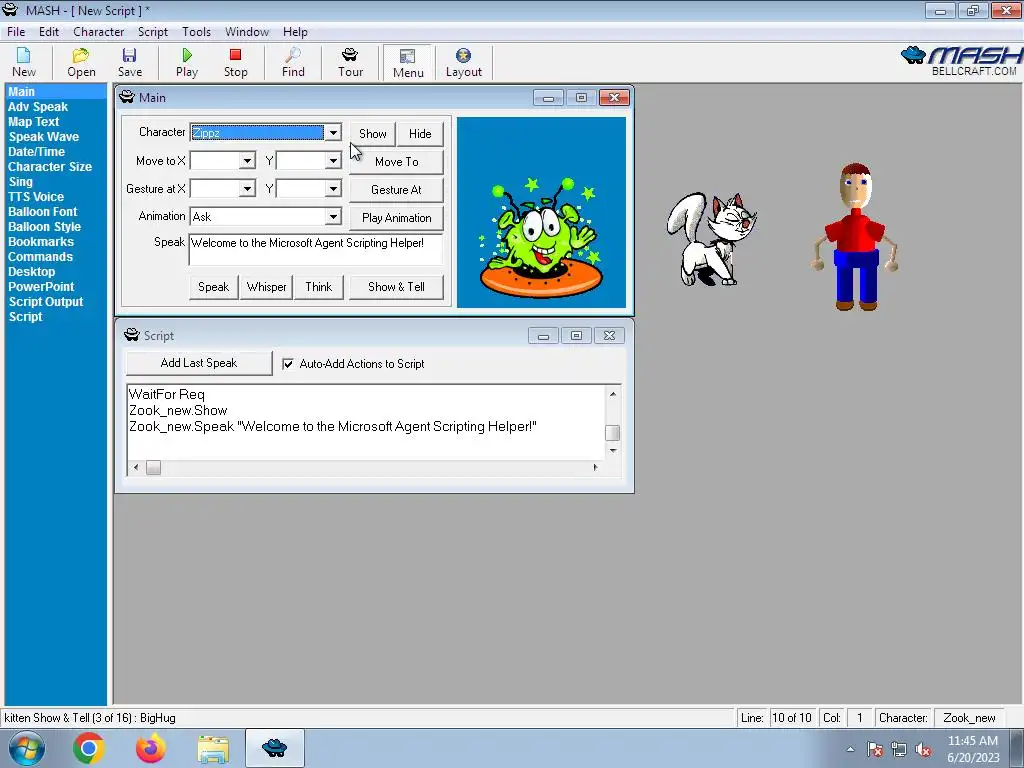1024x768 pixels.
Task: Select Adv Speak in the sidebar
Action: click(38, 106)
